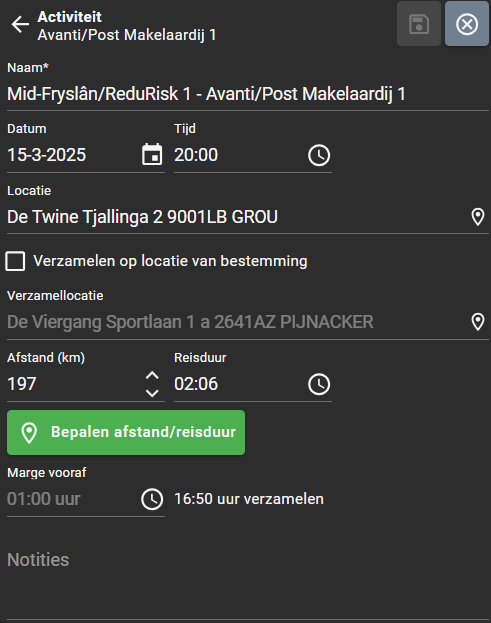Edit the Naam text field

coord(248,94)
